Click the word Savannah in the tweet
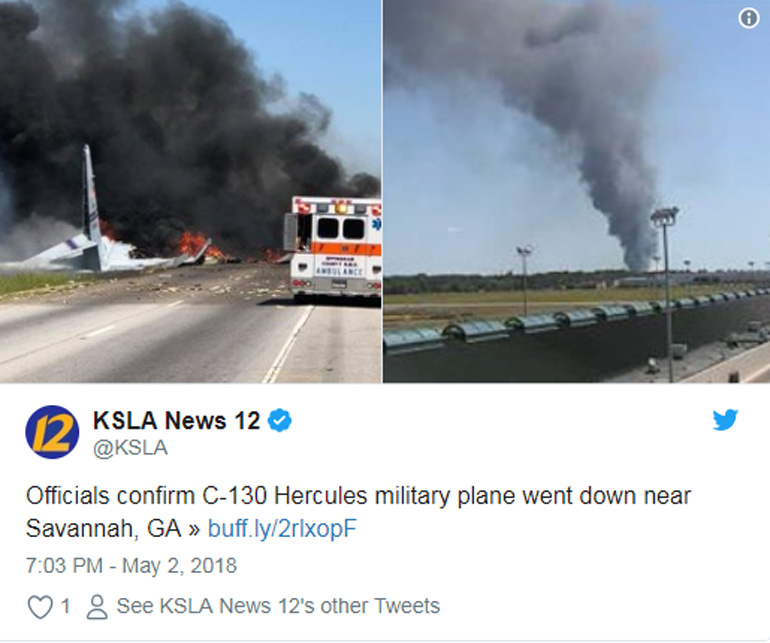 [78, 529]
